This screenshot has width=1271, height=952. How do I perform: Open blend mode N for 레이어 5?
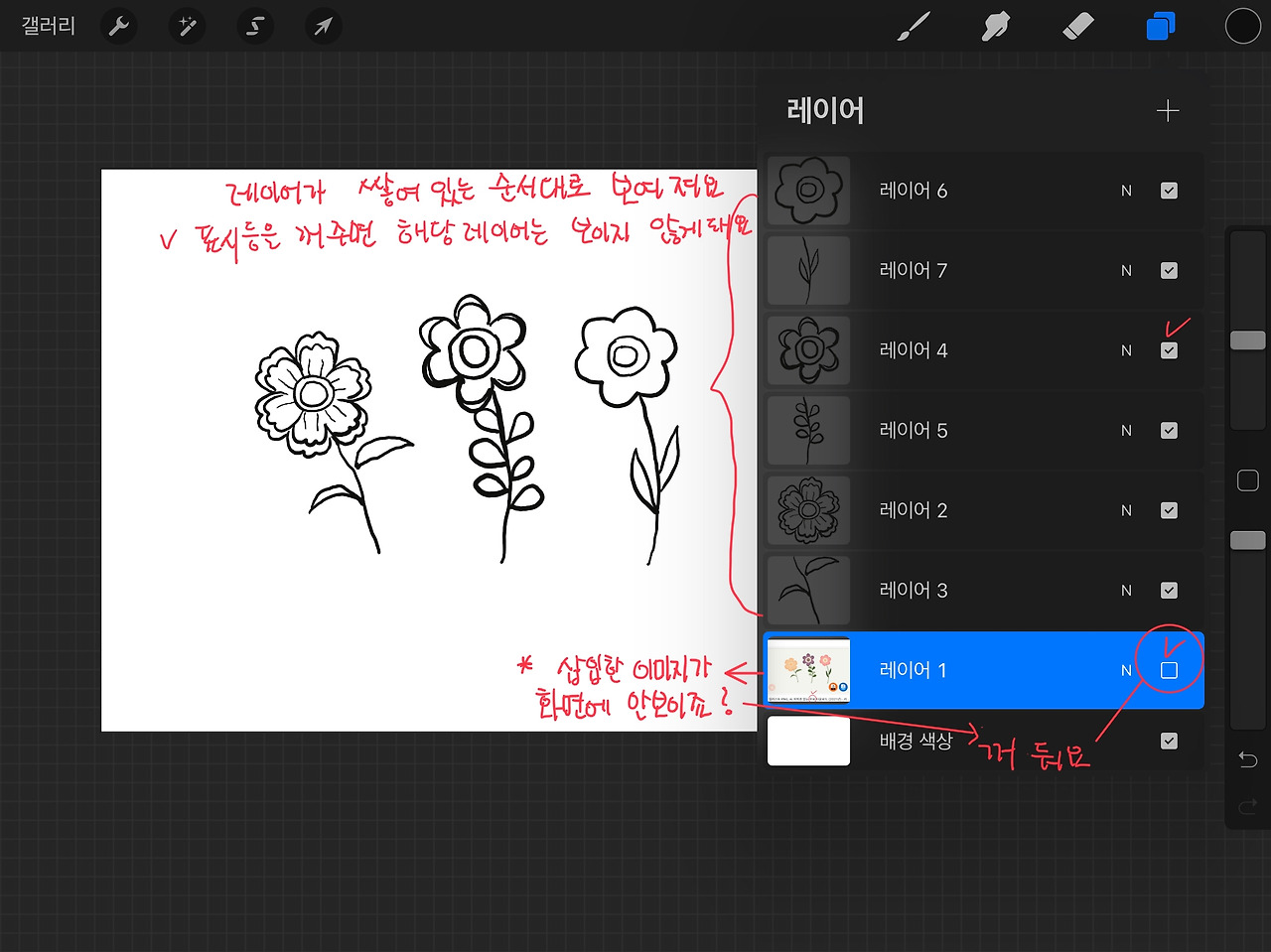pos(1126,431)
